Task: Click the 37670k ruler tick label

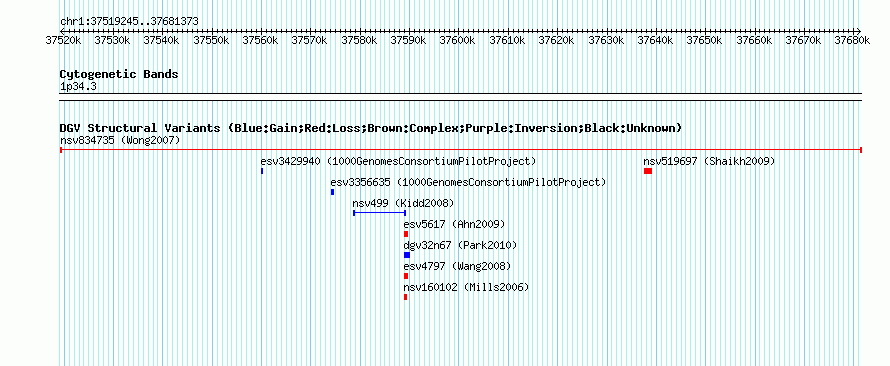Action: pos(804,40)
